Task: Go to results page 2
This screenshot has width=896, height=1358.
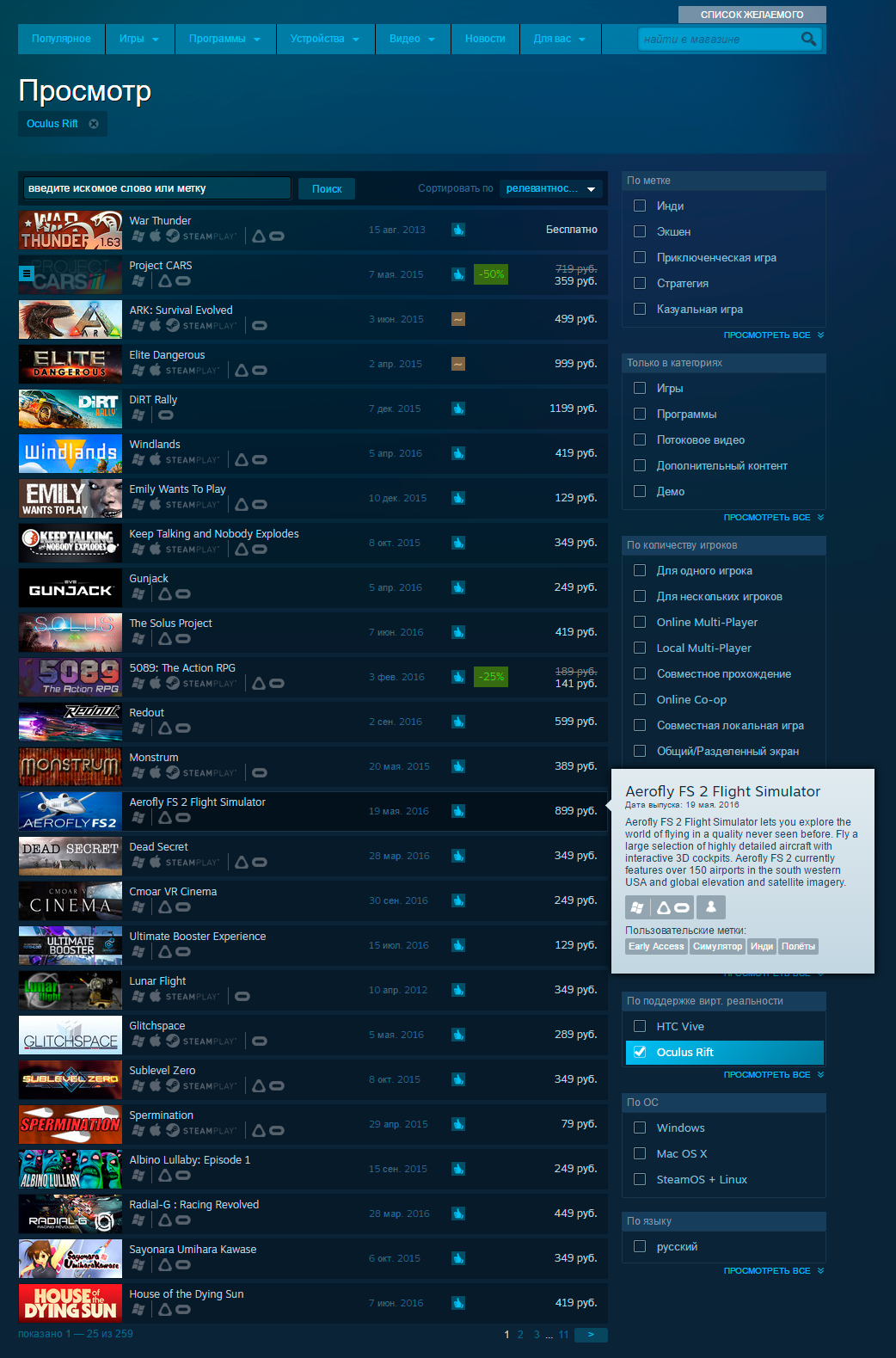Action: point(520,1335)
